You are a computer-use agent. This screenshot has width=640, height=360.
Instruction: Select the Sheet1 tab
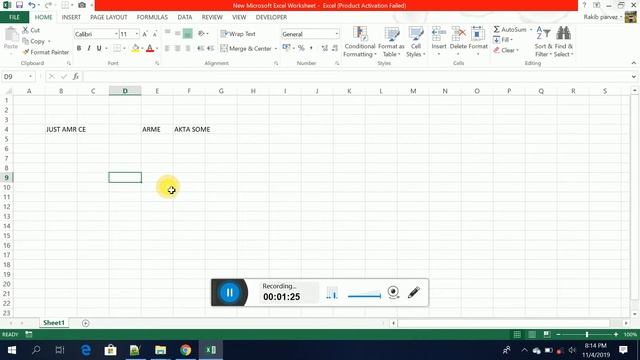pos(54,323)
